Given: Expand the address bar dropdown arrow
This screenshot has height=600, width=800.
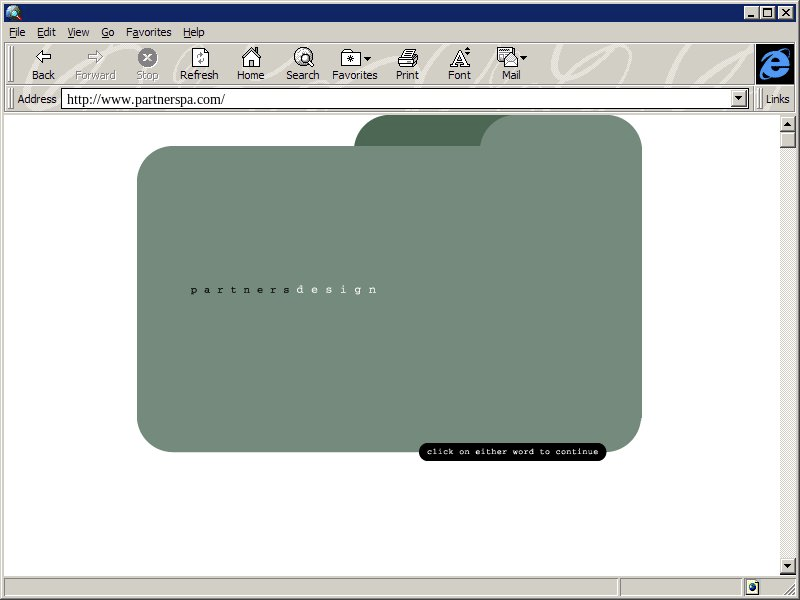Looking at the screenshot, I should 740,99.
